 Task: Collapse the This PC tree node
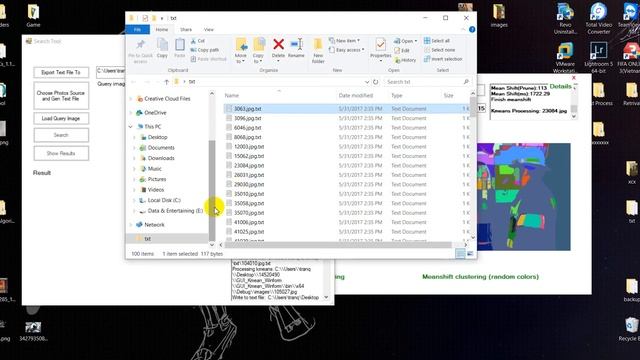131,127
